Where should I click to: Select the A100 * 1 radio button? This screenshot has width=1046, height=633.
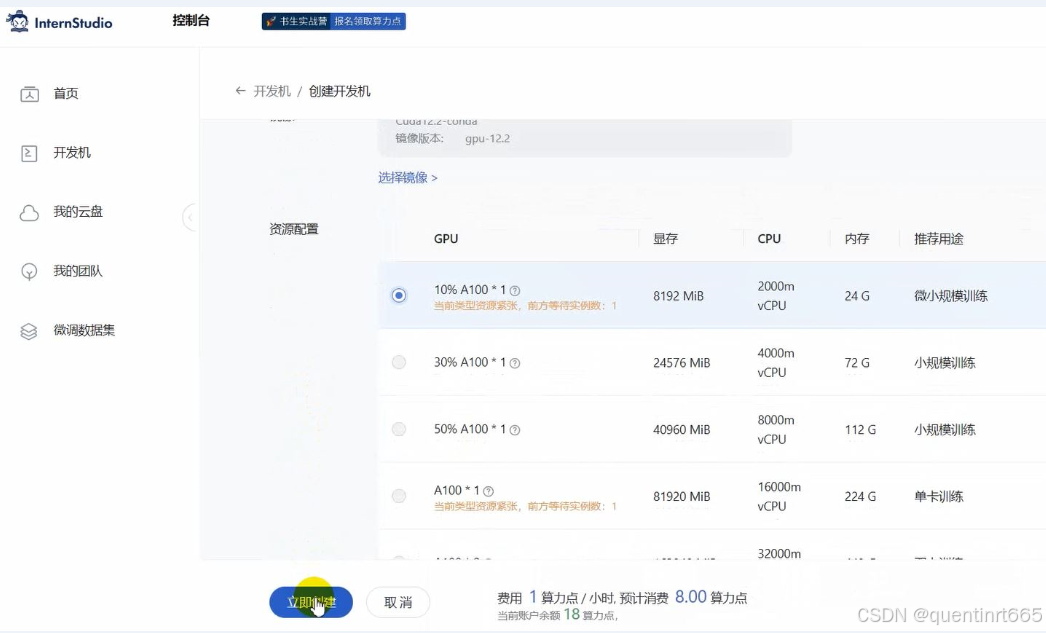click(x=399, y=496)
